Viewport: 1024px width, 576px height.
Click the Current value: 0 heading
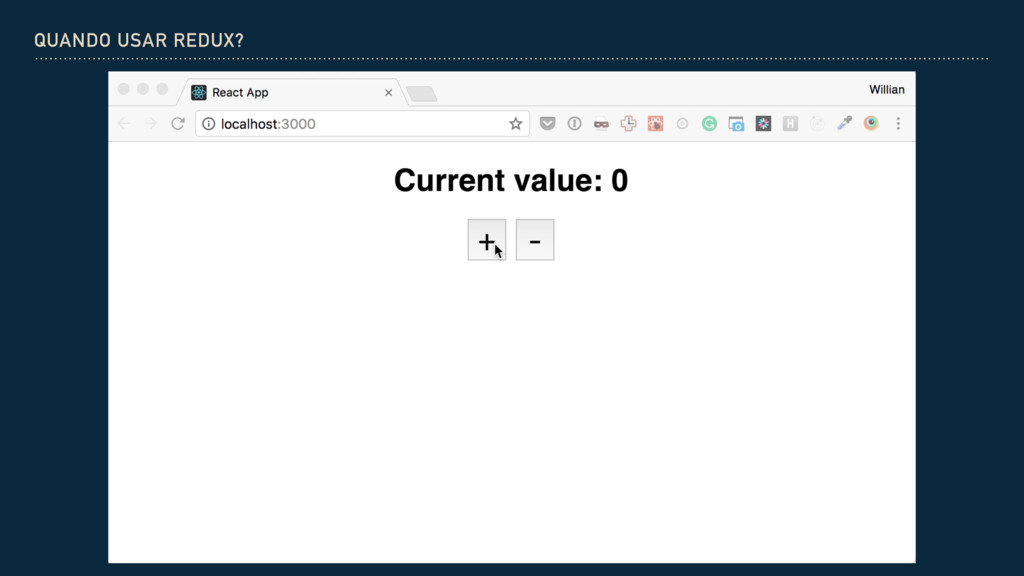click(511, 180)
